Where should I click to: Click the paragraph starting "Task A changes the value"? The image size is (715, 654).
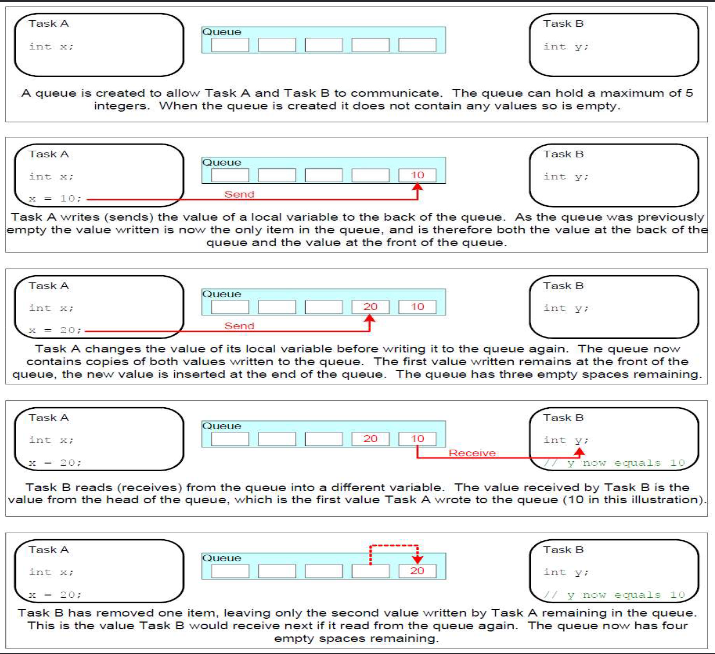click(357, 361)
